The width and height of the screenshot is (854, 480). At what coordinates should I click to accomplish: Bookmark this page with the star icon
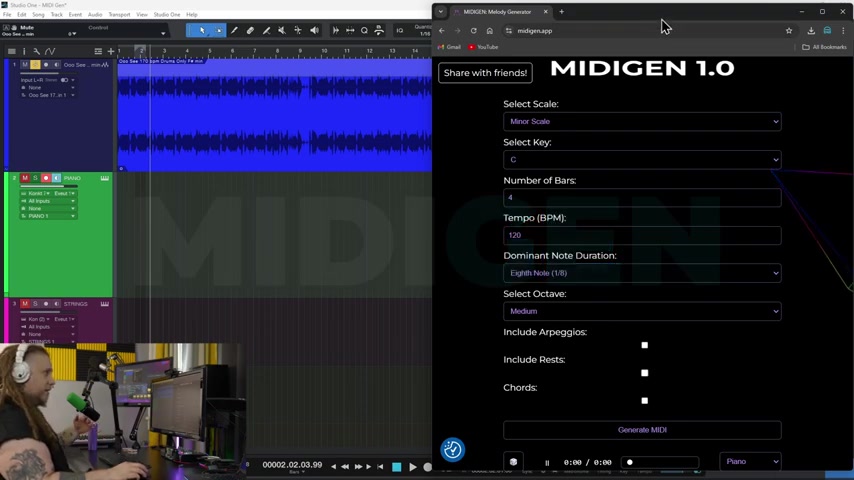click(x=789, y=31)
